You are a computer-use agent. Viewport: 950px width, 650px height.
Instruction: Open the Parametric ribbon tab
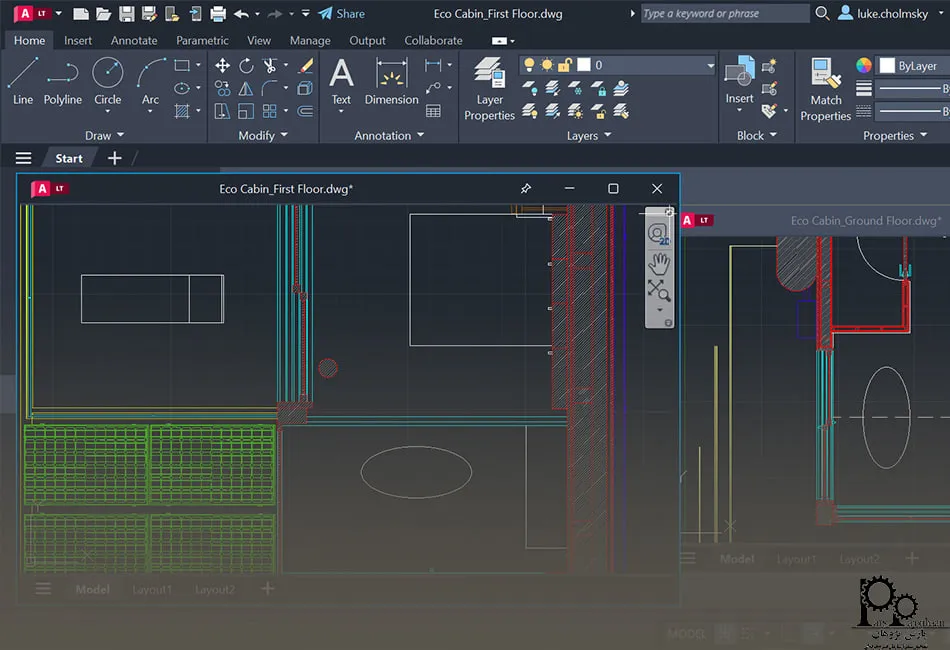[x=202, y=41]
